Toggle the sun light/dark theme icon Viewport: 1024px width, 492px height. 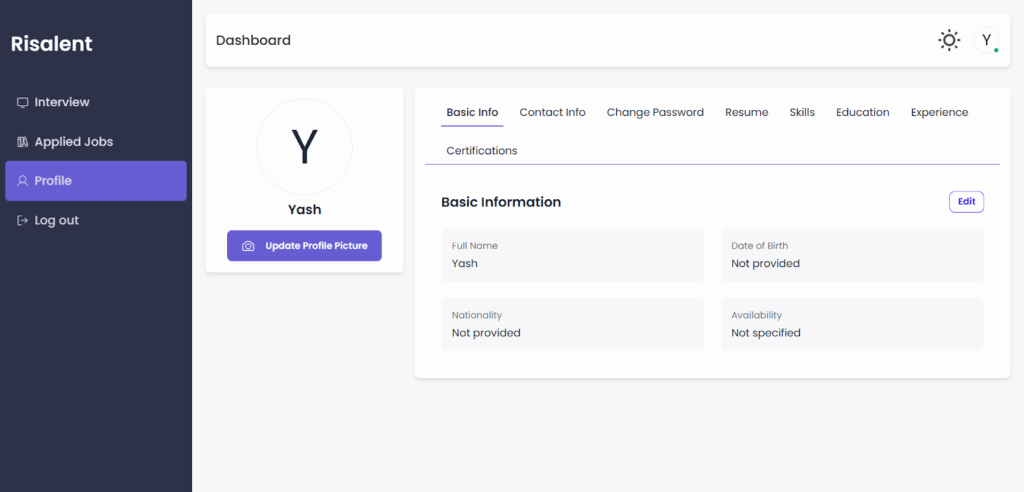[x=948, y=41]
